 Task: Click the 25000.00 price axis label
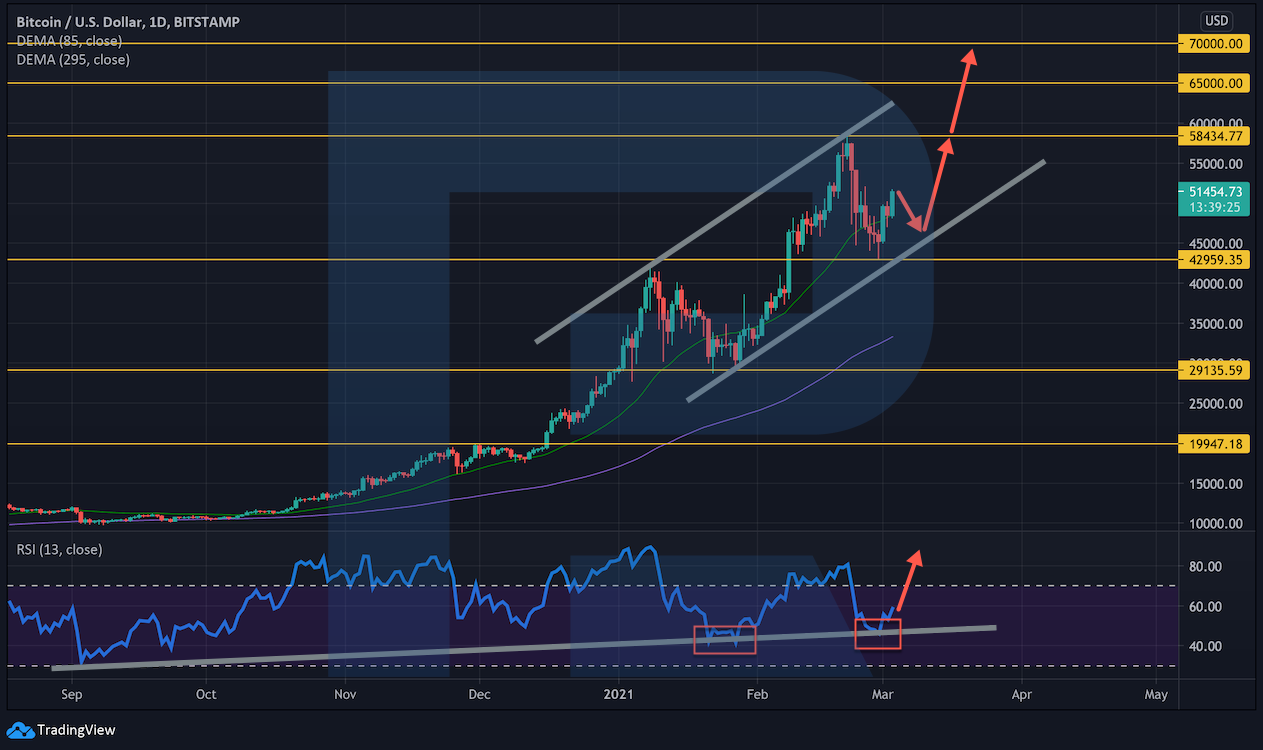pos(1214,404)
